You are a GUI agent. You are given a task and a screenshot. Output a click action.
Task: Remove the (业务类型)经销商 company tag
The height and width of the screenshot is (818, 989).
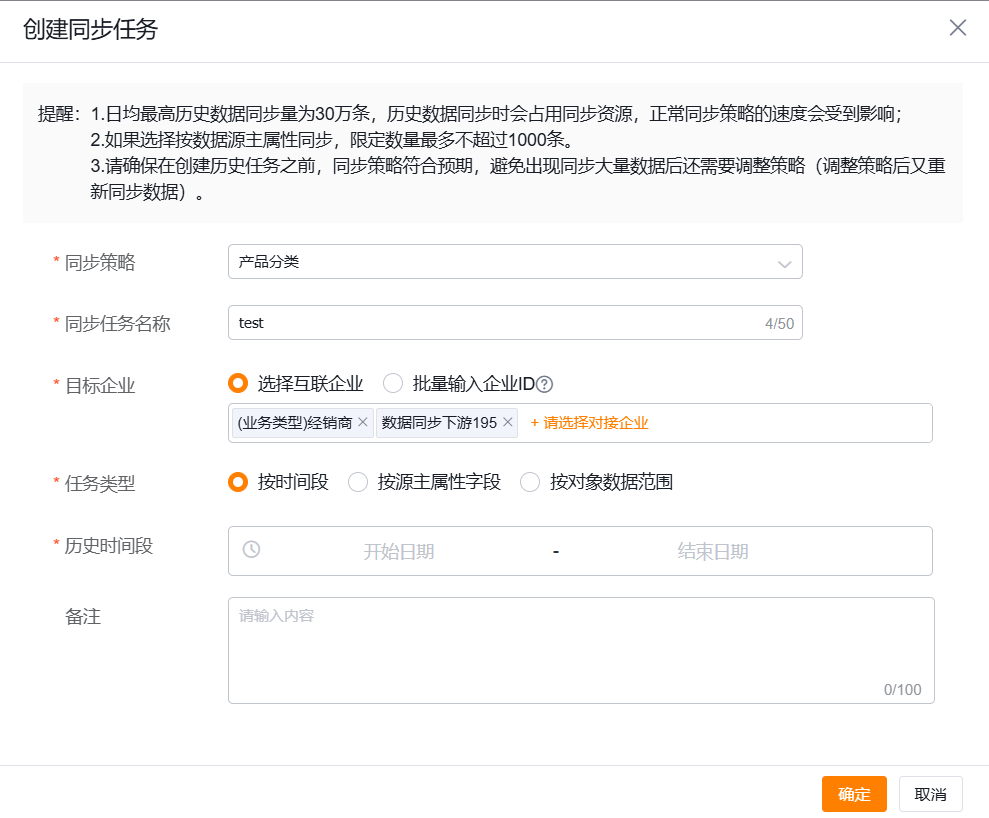coord(364,422)
